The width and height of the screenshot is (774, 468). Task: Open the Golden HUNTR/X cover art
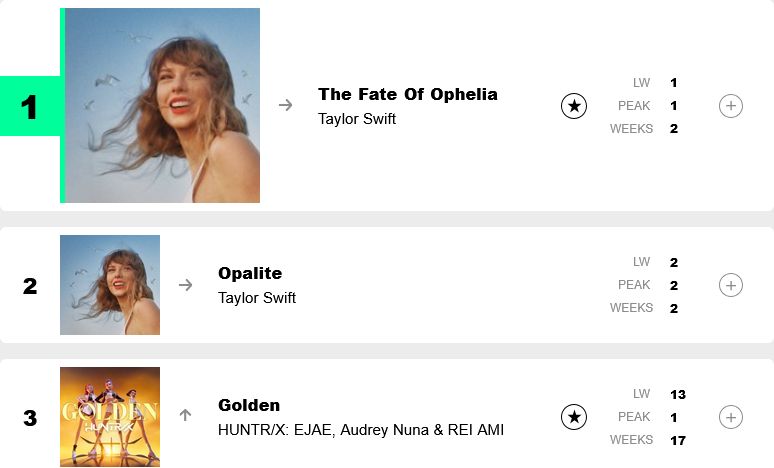[x=110, y=417]
